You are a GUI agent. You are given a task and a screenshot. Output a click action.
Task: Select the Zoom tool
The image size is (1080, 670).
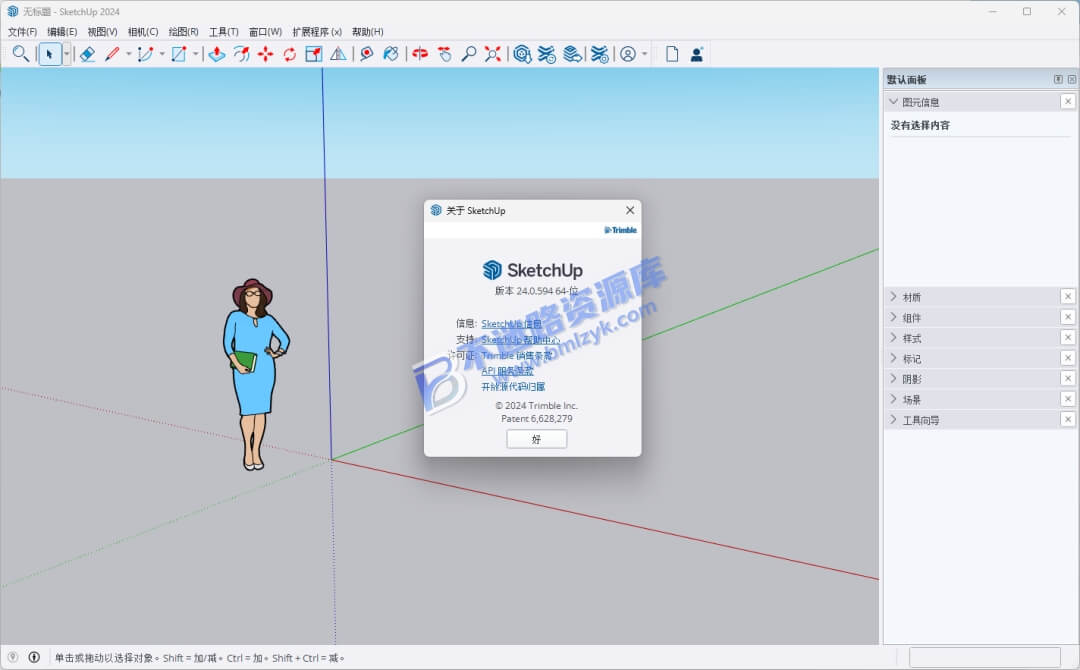468,54
